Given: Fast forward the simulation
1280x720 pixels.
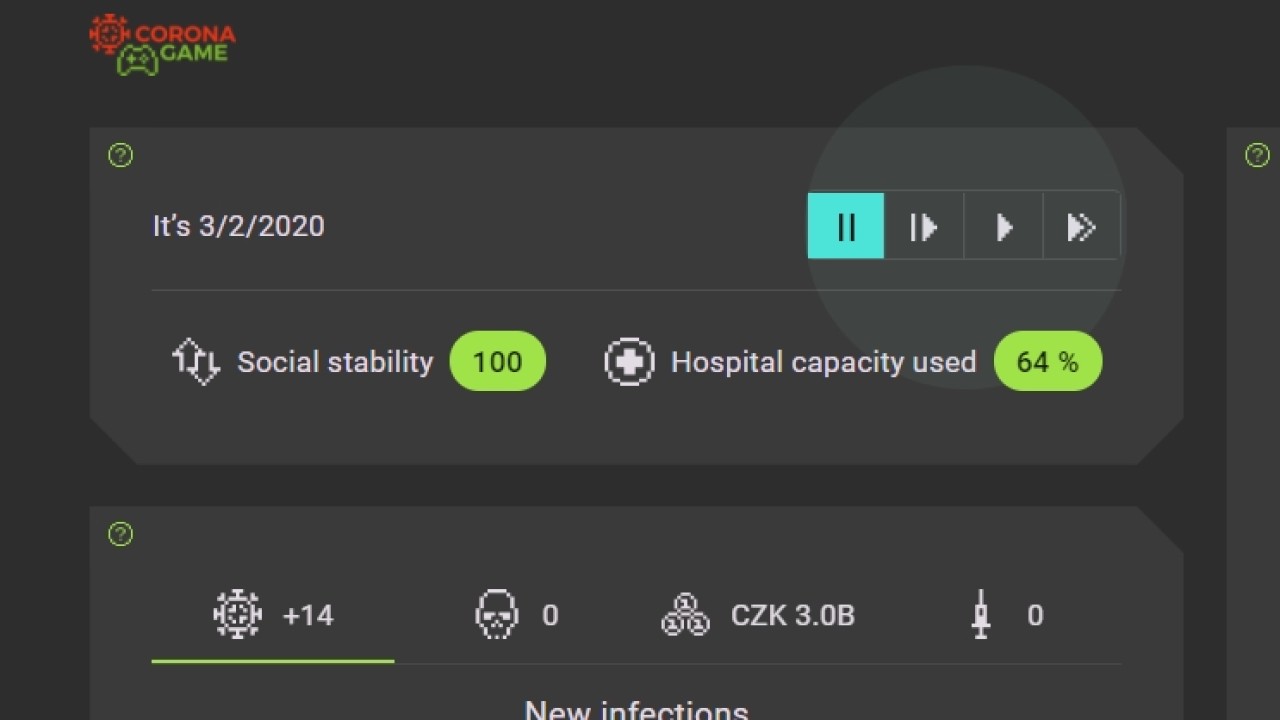Looking at the screenshot, I should pyautogui.click(x=1081, y=227).
